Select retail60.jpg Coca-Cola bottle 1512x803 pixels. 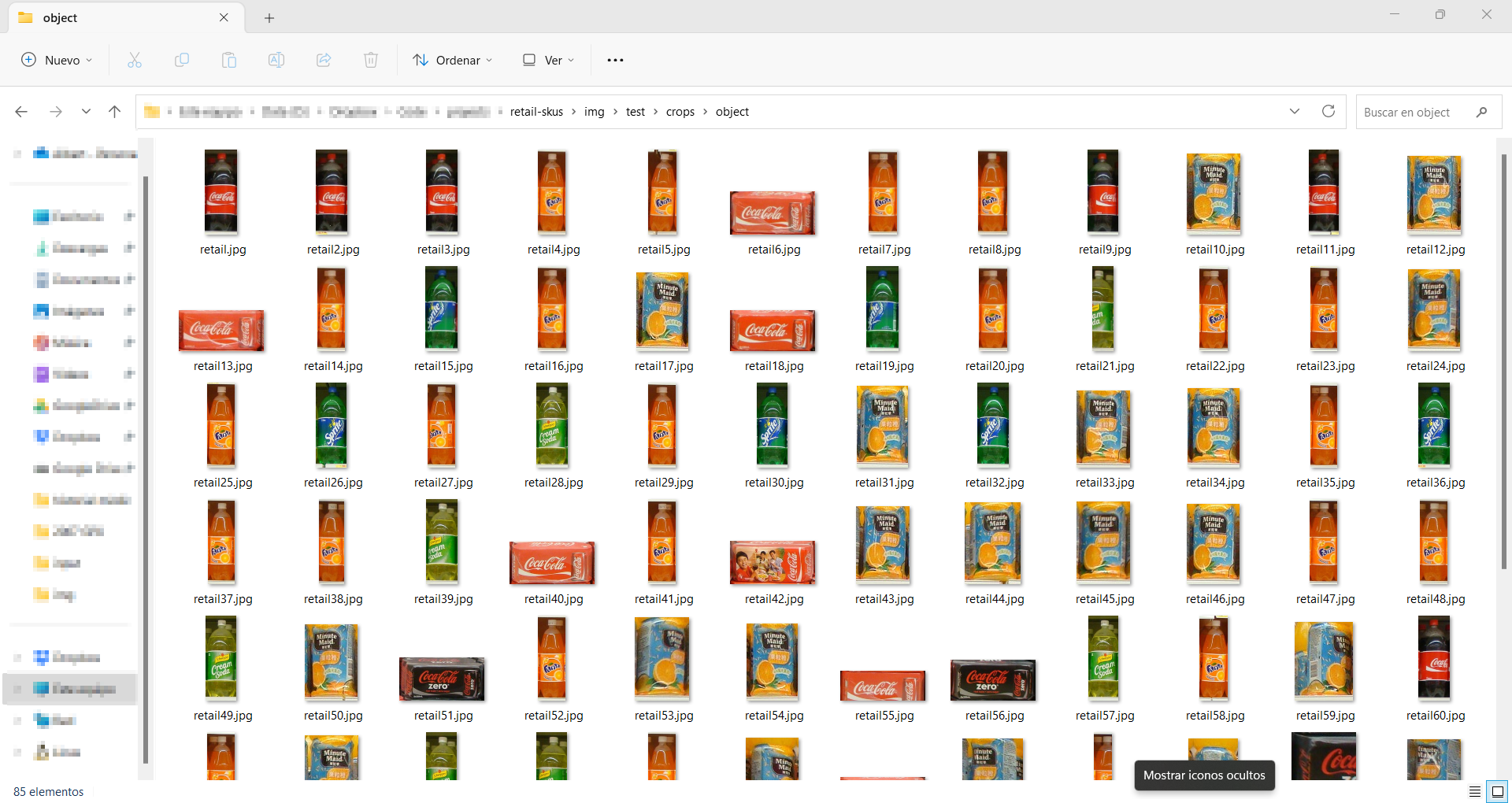click(1434, 658)
